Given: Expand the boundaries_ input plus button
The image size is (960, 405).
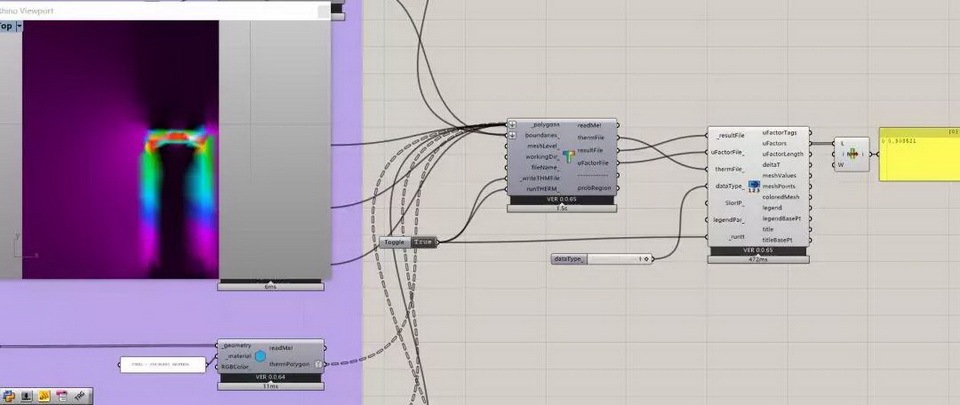Looking at the screenshot, I should point(512,135).
